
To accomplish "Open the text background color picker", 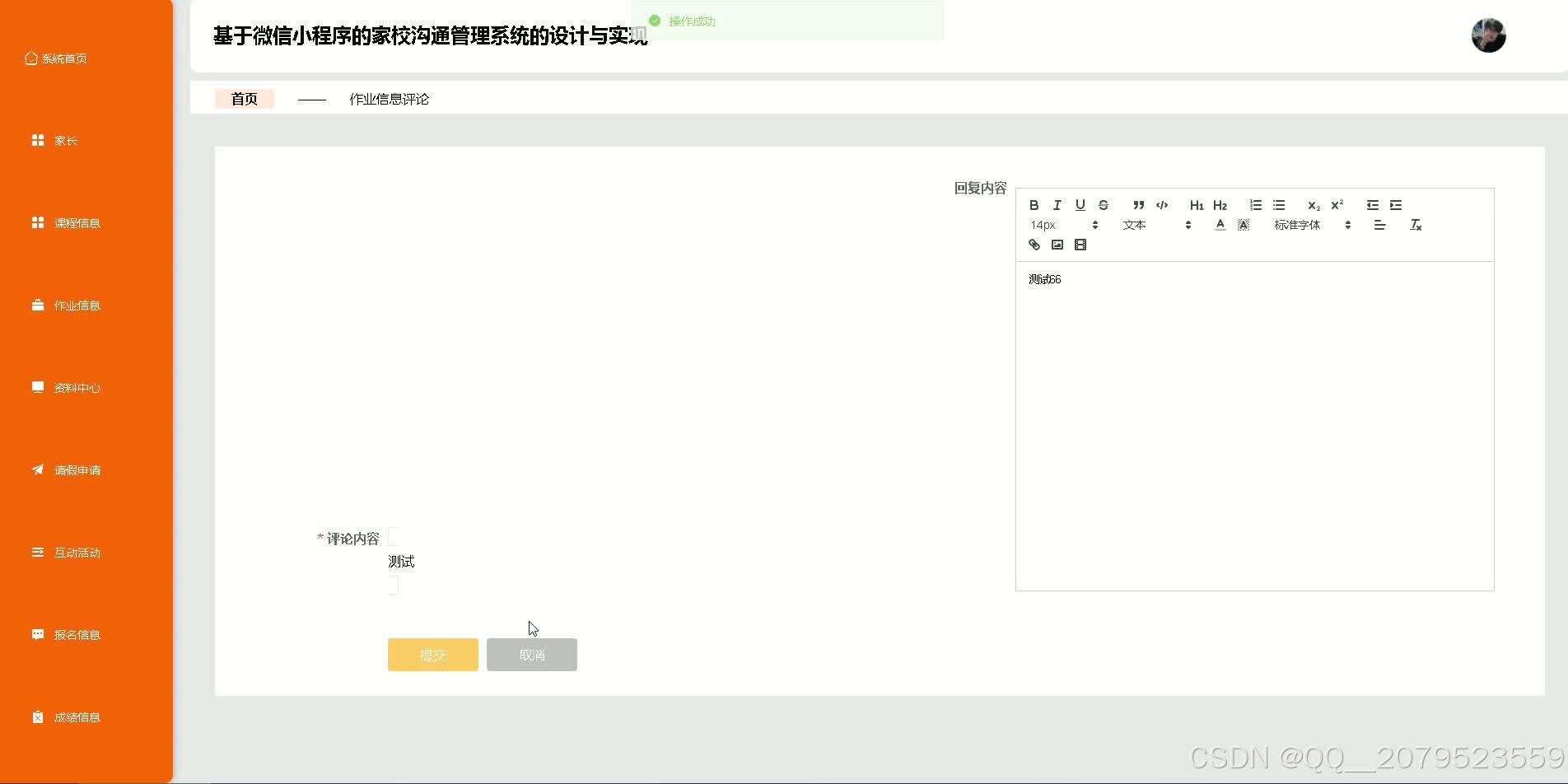I will [1244, 225].
